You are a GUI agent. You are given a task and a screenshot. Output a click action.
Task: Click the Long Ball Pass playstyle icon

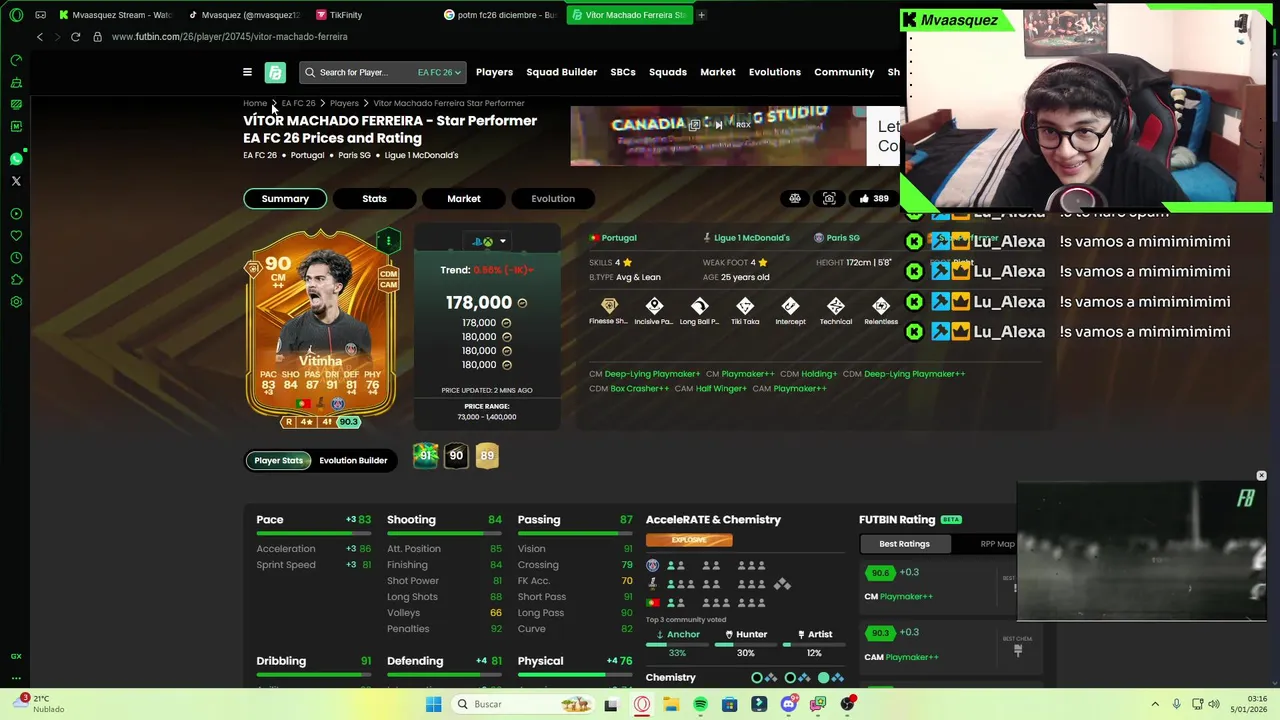[699, 306]
